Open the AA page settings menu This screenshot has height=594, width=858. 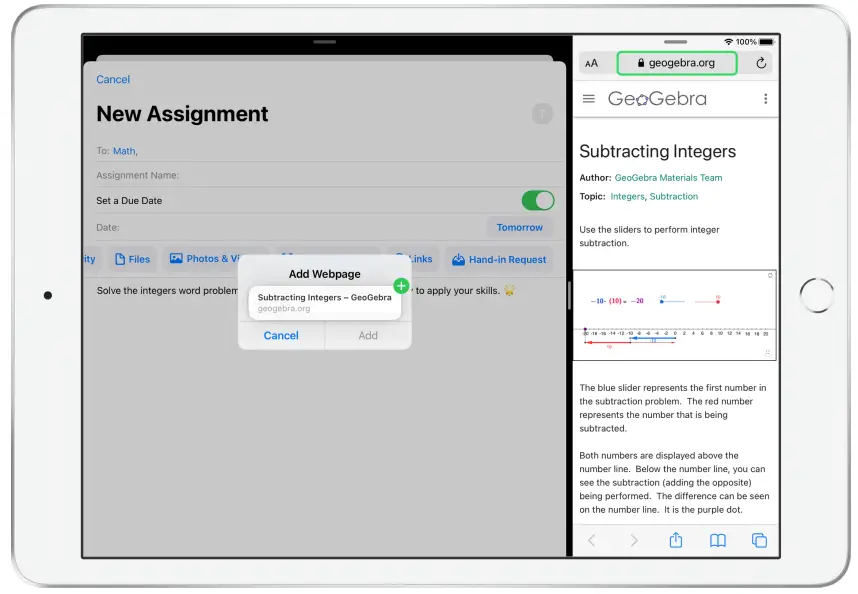592,62
